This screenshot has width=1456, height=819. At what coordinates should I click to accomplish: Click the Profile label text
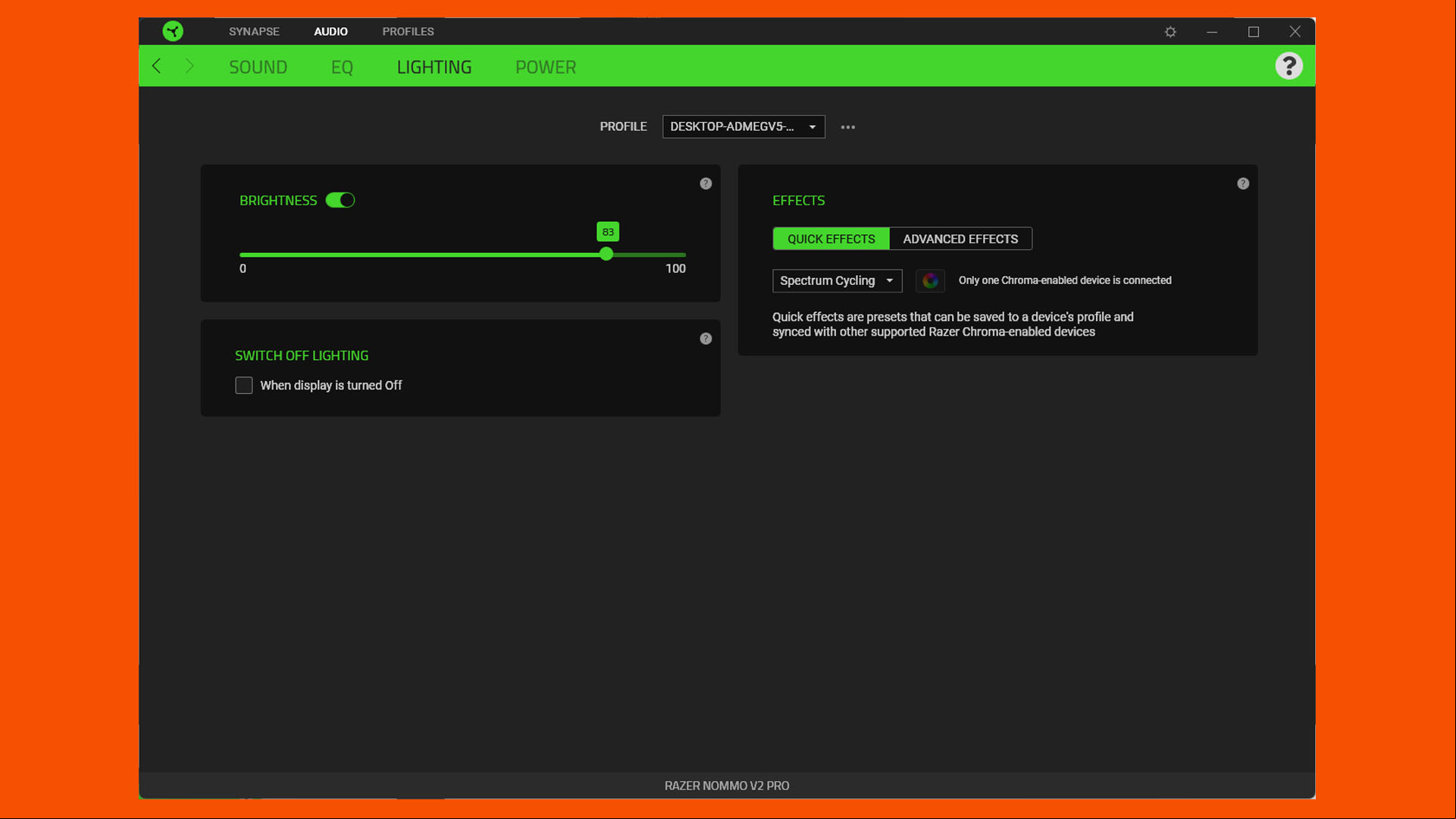click(x=623, y=127)
